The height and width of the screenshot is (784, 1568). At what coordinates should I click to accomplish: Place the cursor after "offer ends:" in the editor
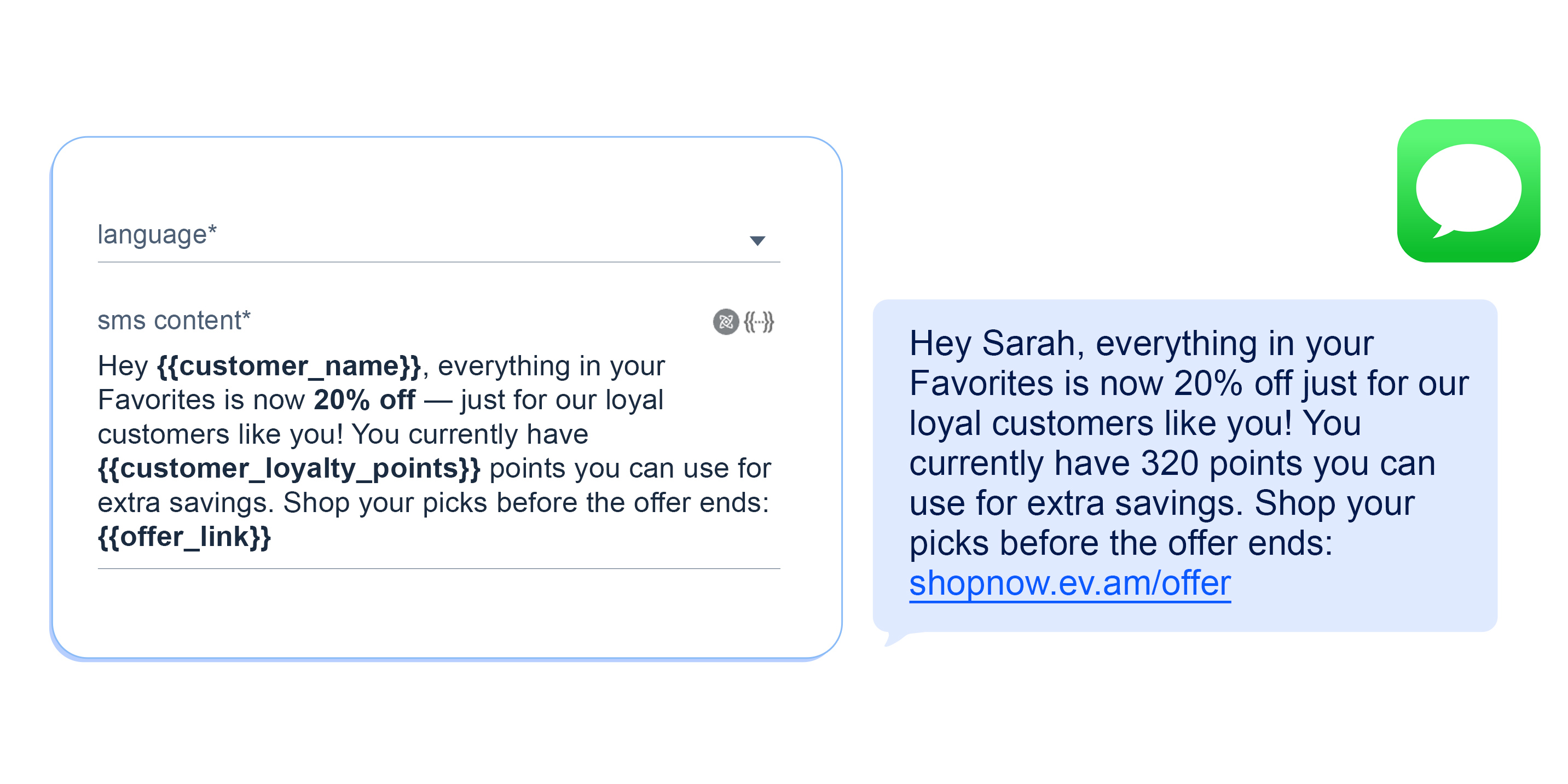[x=771, y=503]
